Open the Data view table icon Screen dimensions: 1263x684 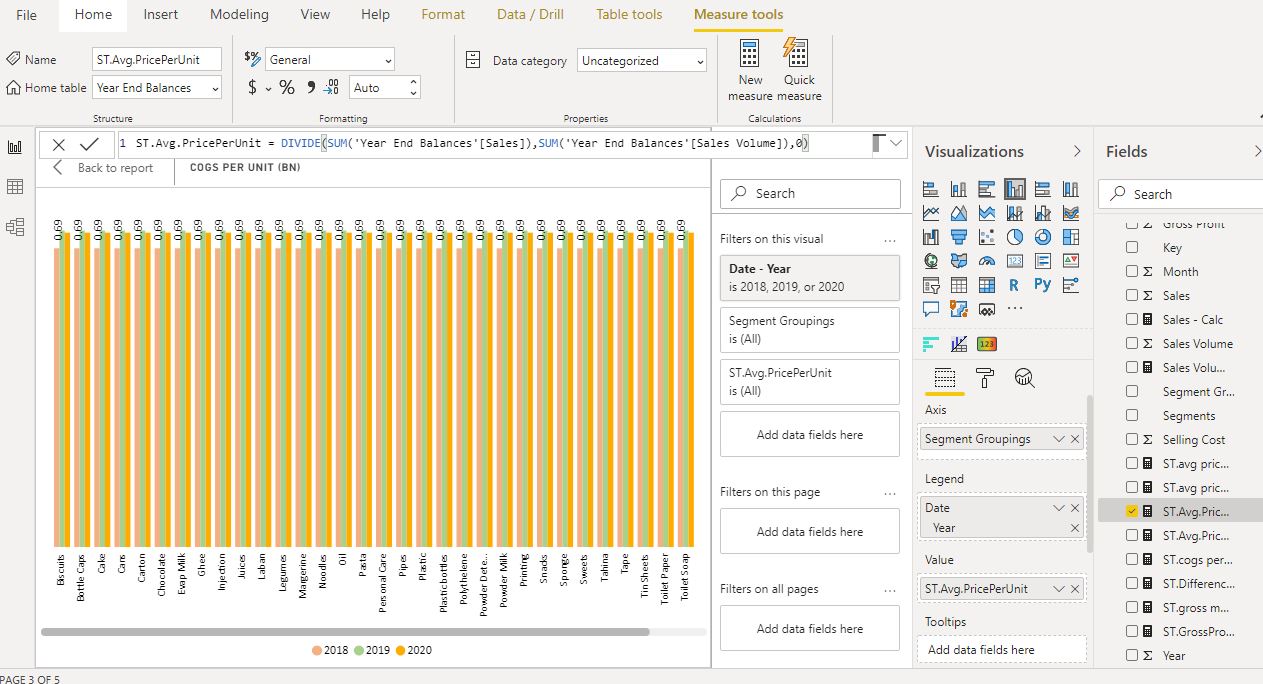[15, 187]
